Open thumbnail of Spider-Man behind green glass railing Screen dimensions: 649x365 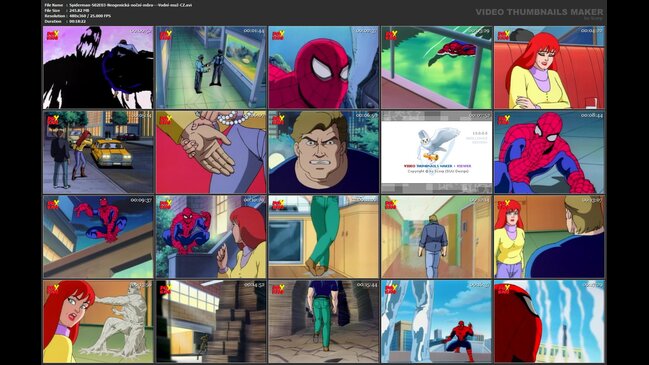pos(437,67)
